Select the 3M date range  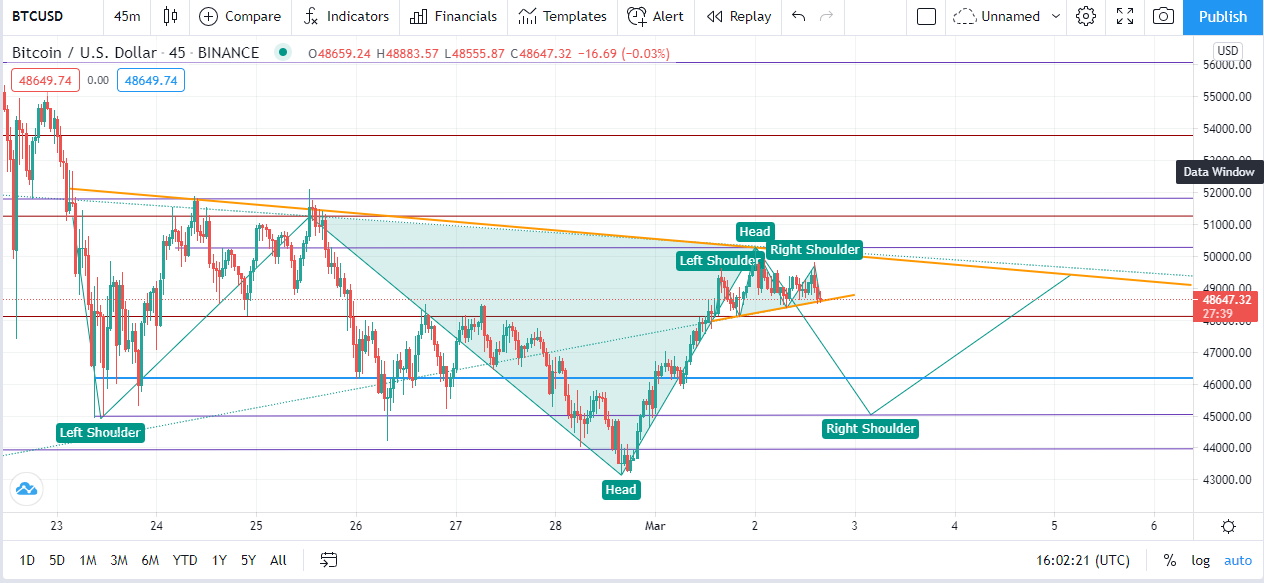(x=119, y=560)
